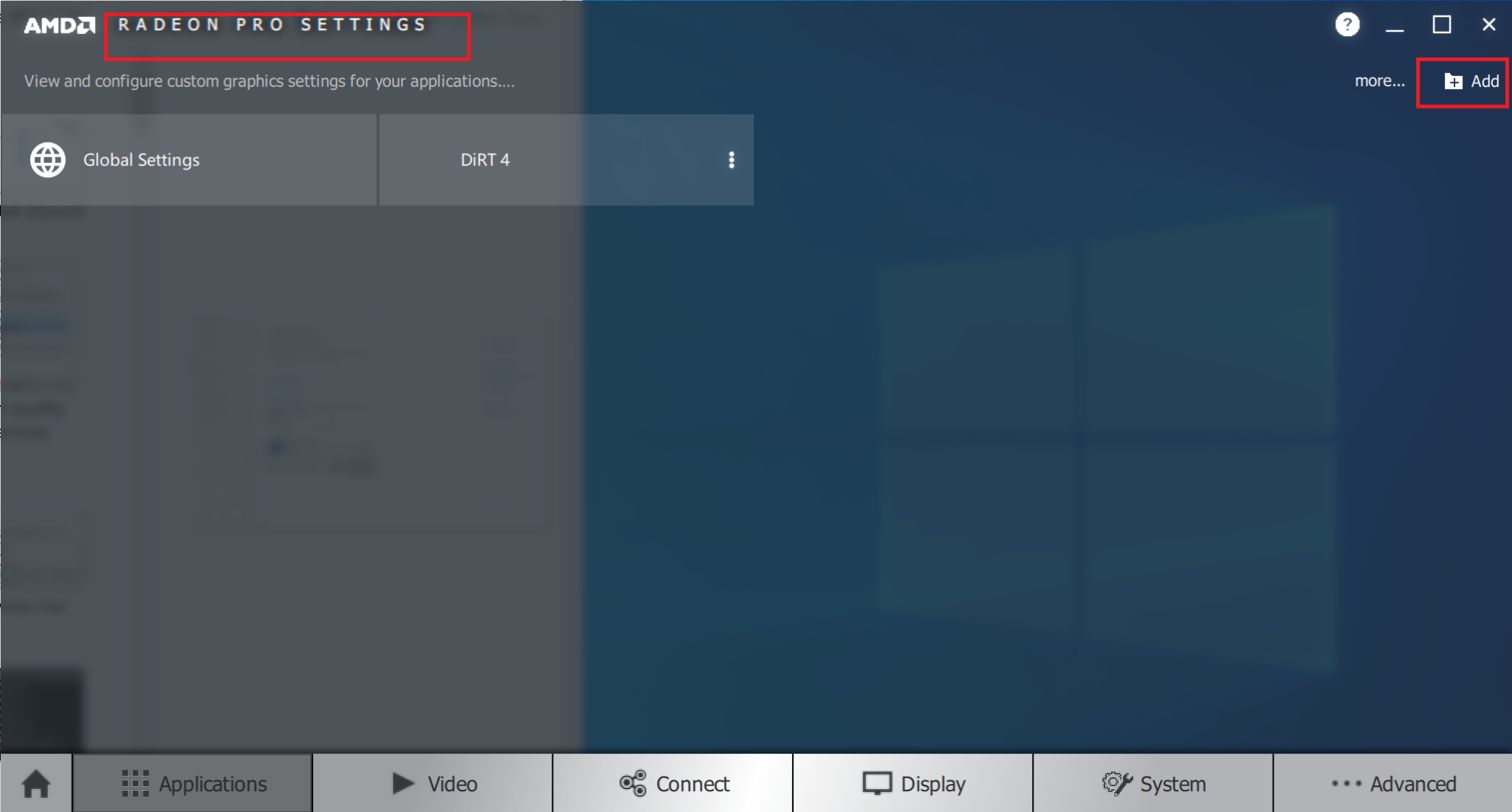
Task: Scroll through applications list
Action: point(1375,81)
